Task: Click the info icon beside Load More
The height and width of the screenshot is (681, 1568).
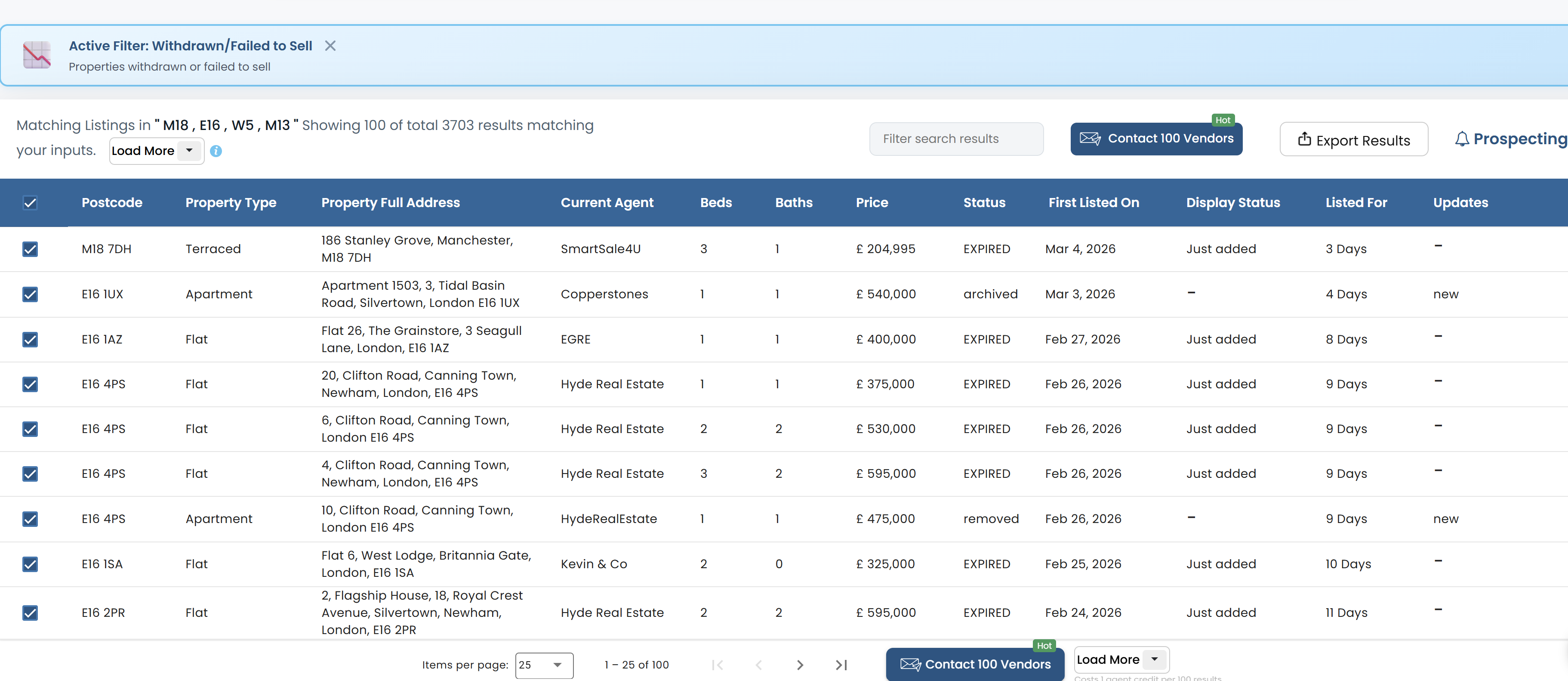Action: pos(216,151)
